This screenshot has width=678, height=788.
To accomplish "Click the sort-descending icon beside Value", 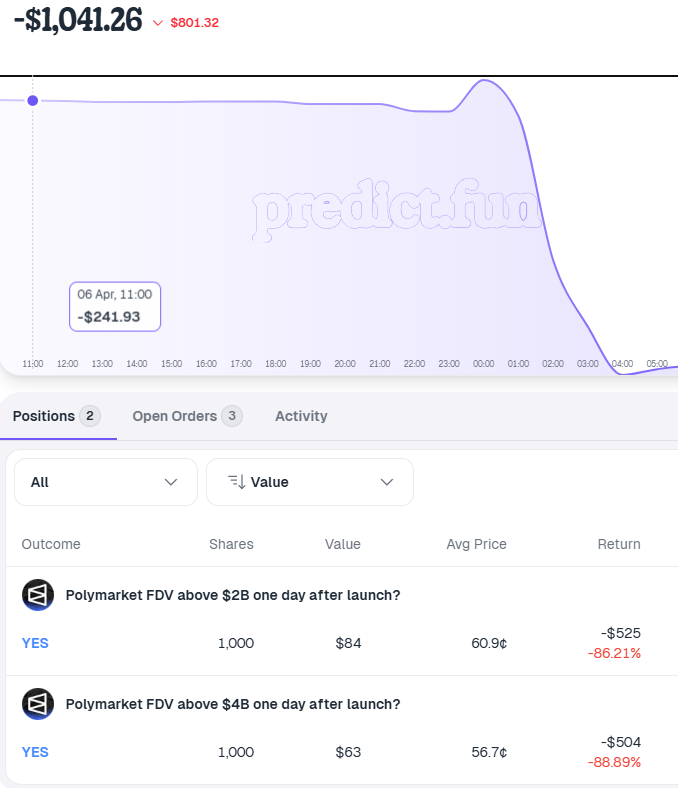I will pos(237,482).
